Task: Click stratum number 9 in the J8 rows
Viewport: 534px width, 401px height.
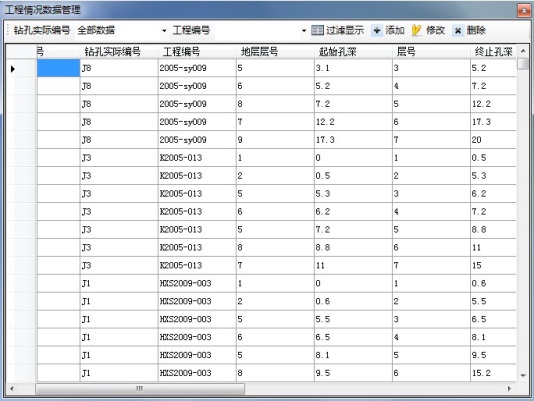Action: pos(275,140)
